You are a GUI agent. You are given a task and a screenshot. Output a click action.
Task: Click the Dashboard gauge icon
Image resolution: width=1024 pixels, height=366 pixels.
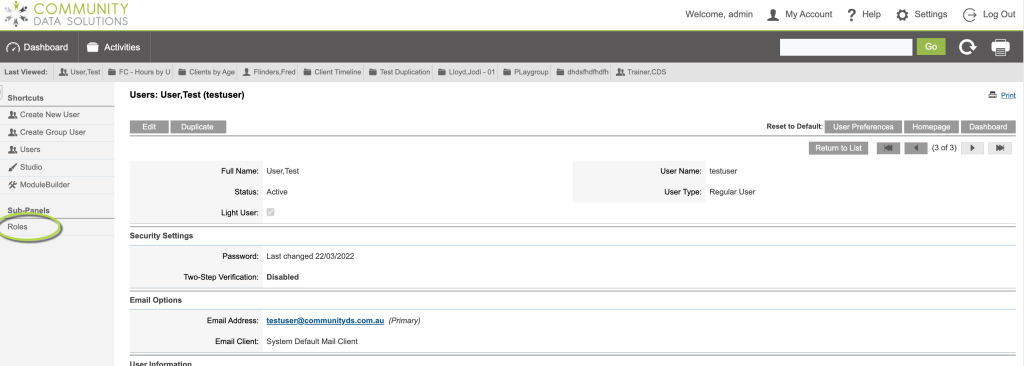[13, 47]
